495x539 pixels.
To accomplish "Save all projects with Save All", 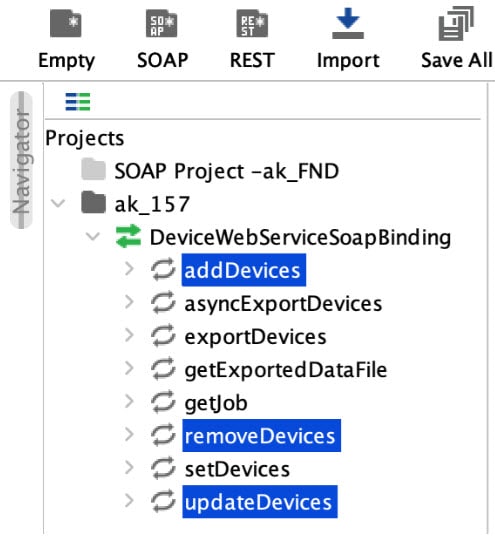I will [456, 38].
